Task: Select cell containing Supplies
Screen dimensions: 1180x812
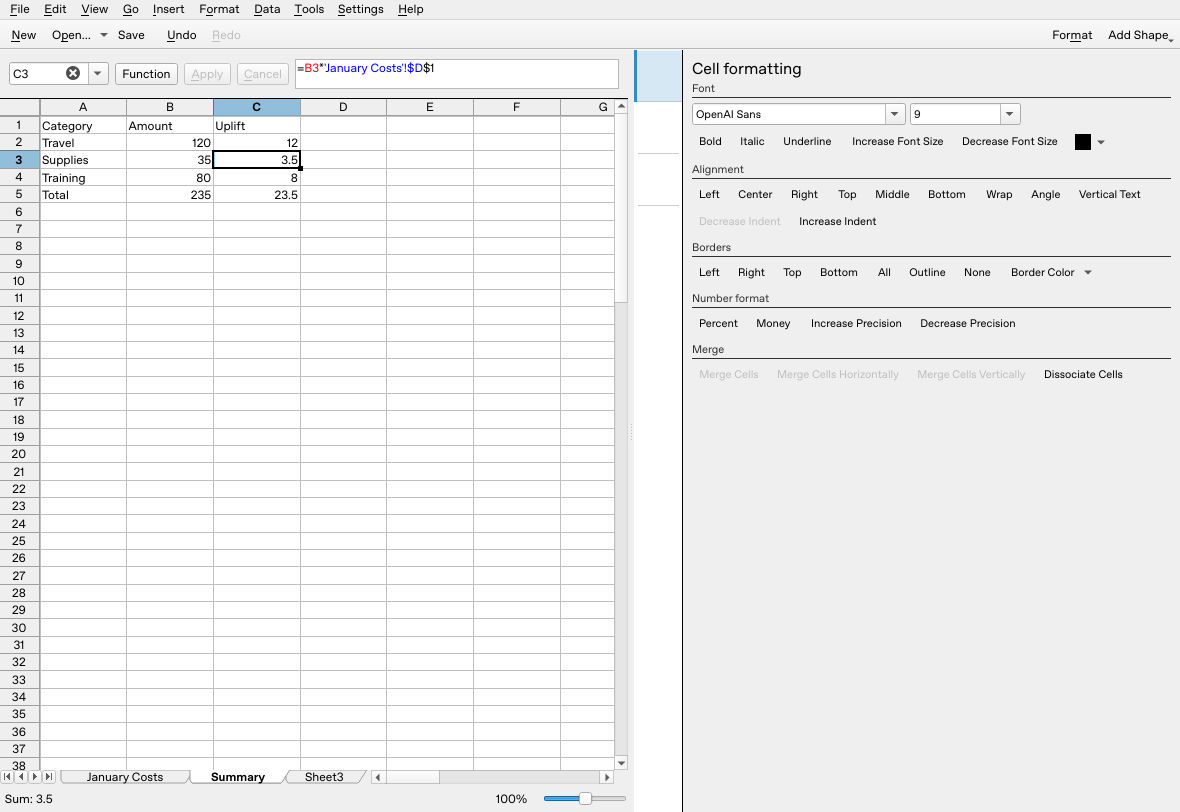Action: pyautogui.click(x=83, y=160)
